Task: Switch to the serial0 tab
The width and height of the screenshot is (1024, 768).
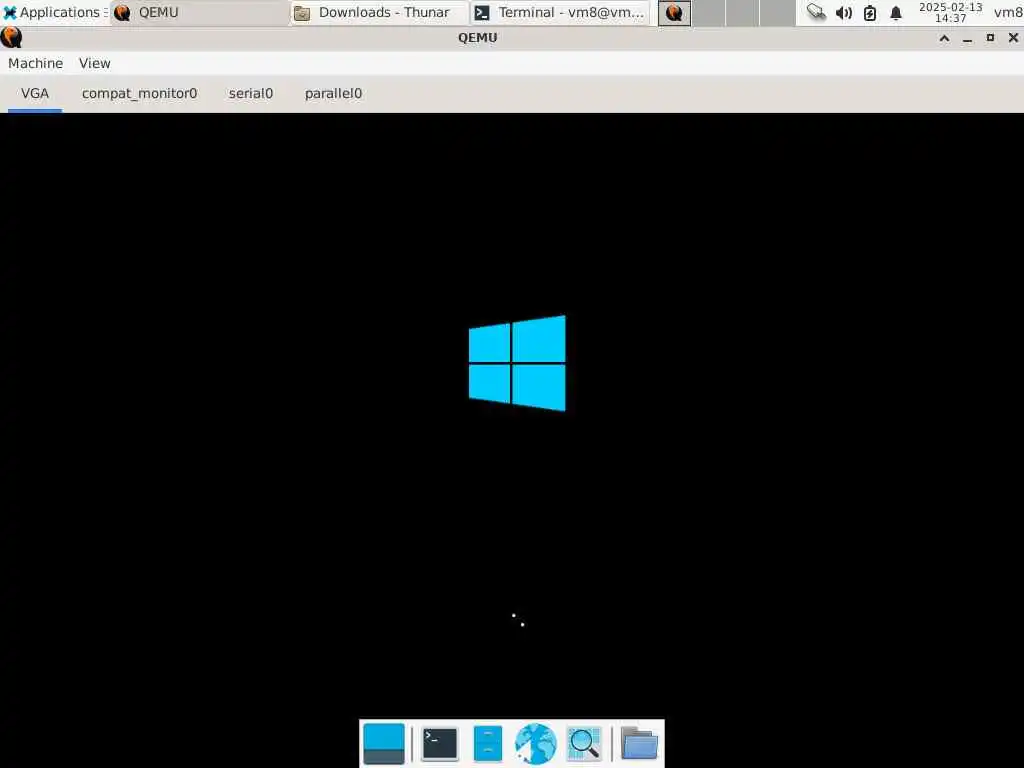Action: [x=251, y=93]
